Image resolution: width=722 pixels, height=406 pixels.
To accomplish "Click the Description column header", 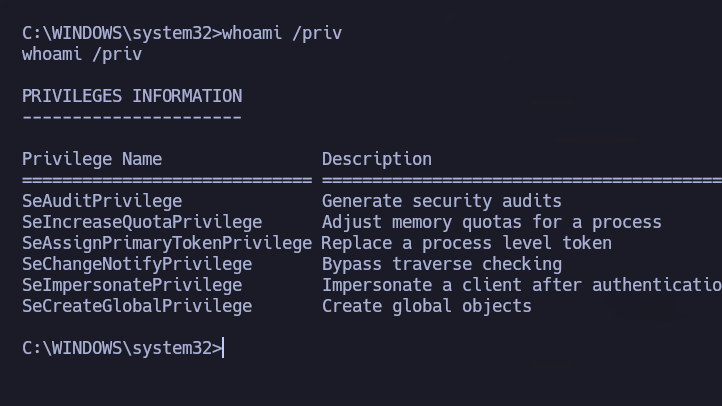I will pyautogui.click(x=377, y=159).
